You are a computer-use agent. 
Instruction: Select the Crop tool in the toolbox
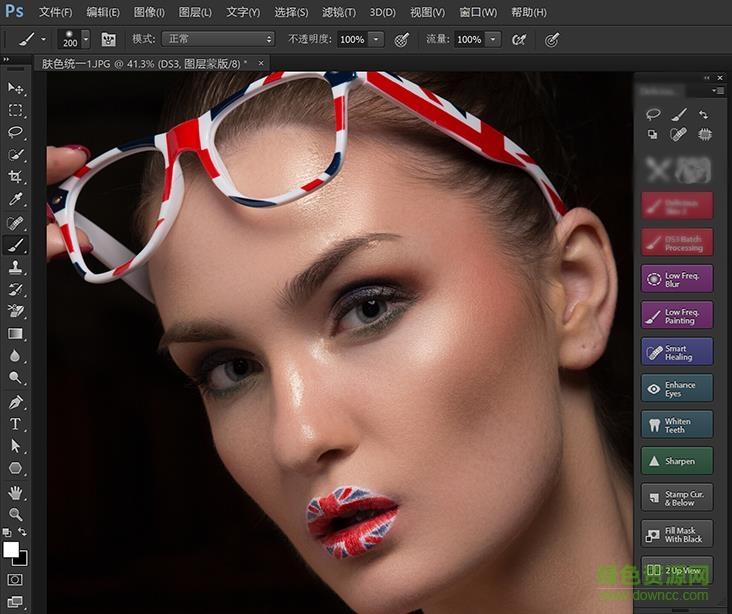tap(16, 177)
